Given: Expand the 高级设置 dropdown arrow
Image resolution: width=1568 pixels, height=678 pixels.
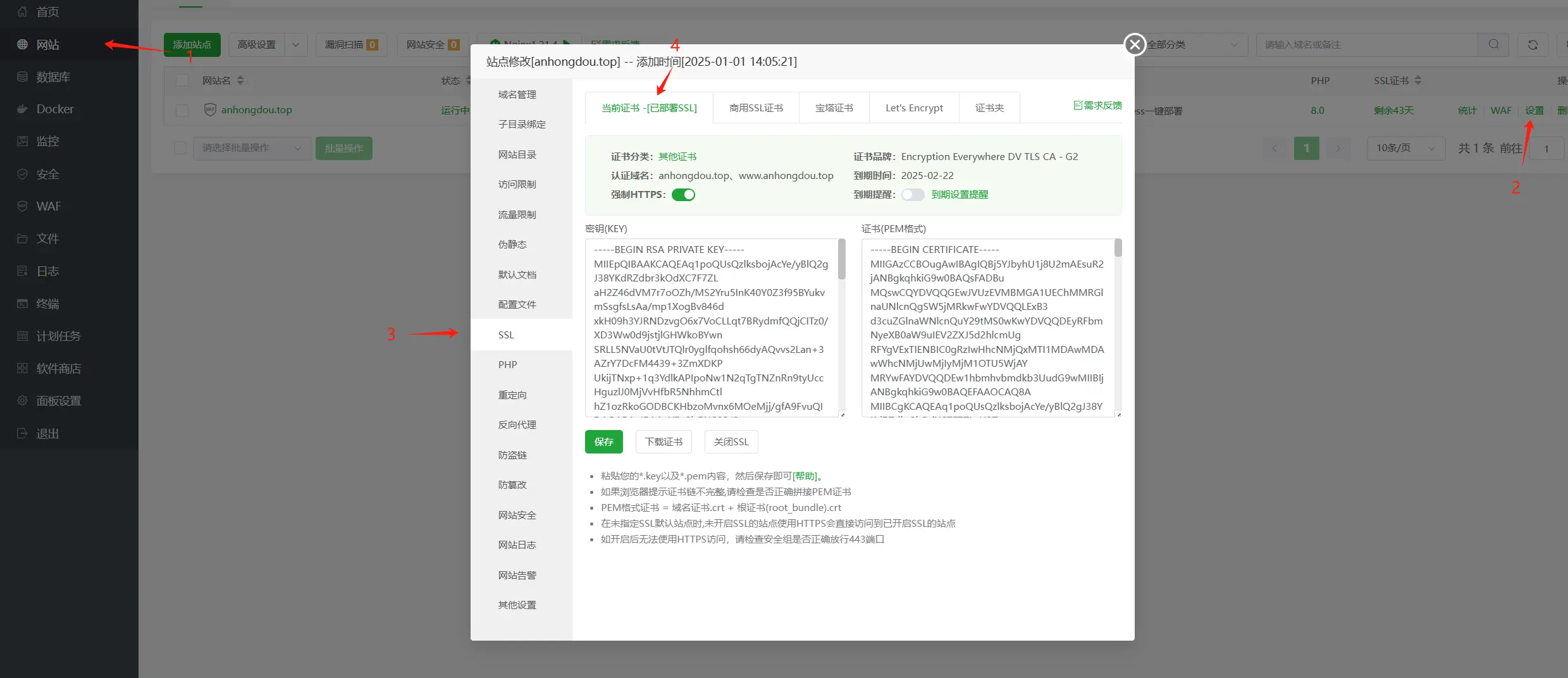Looking at the screenshot, I should [x=295, y=45].
